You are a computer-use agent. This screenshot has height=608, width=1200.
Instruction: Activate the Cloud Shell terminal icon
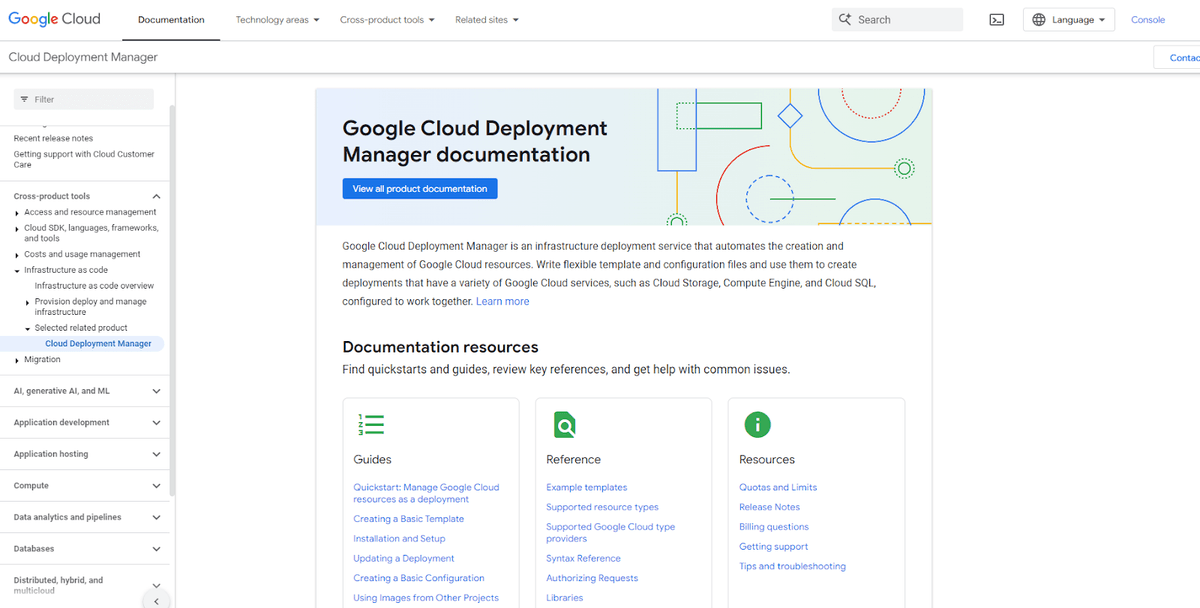point(996,20)
